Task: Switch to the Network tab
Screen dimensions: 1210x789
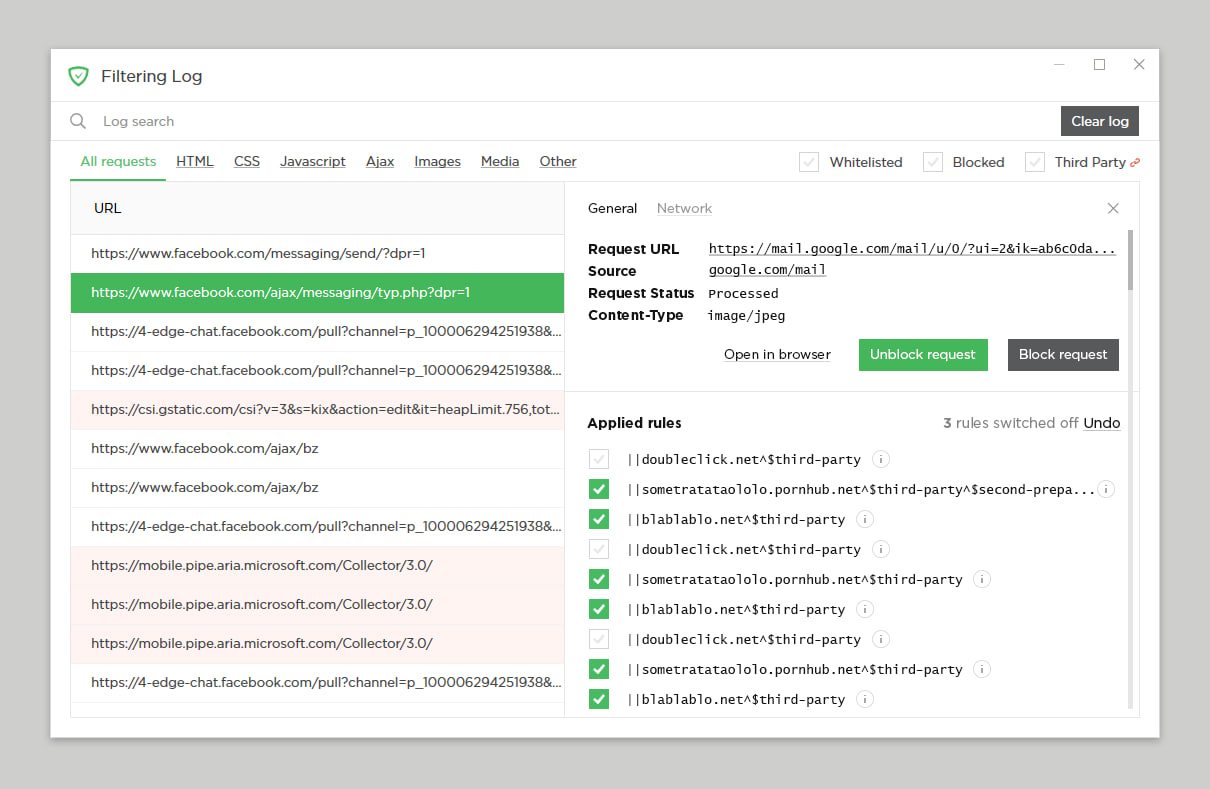Action: (684, 208)
